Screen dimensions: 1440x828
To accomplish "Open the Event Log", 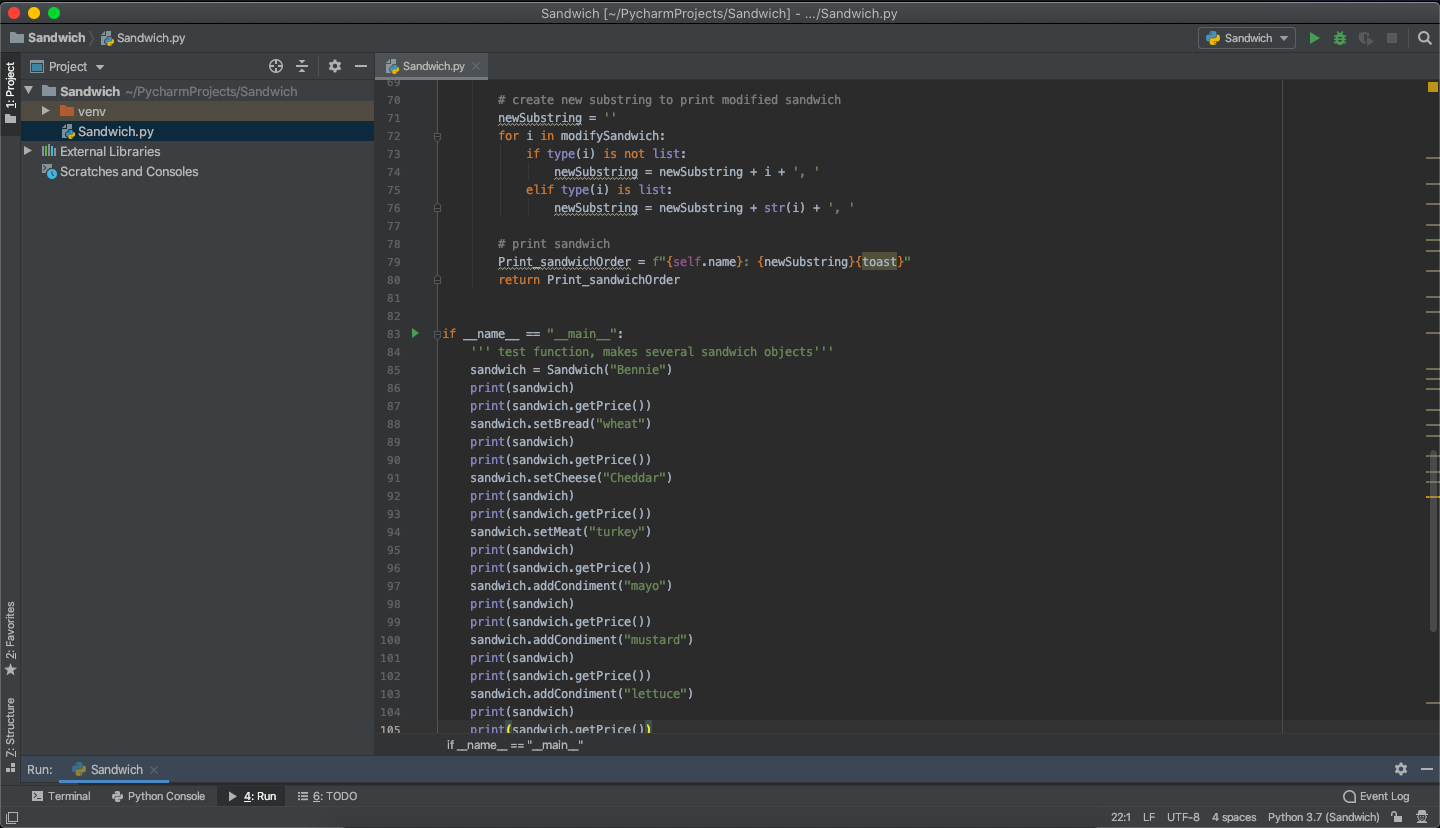I will (1376, 796).
